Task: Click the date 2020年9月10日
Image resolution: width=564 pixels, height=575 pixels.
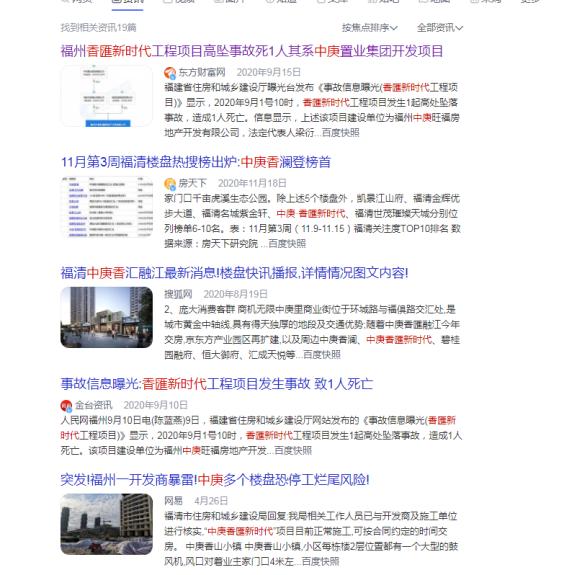Action: [155, 405]
